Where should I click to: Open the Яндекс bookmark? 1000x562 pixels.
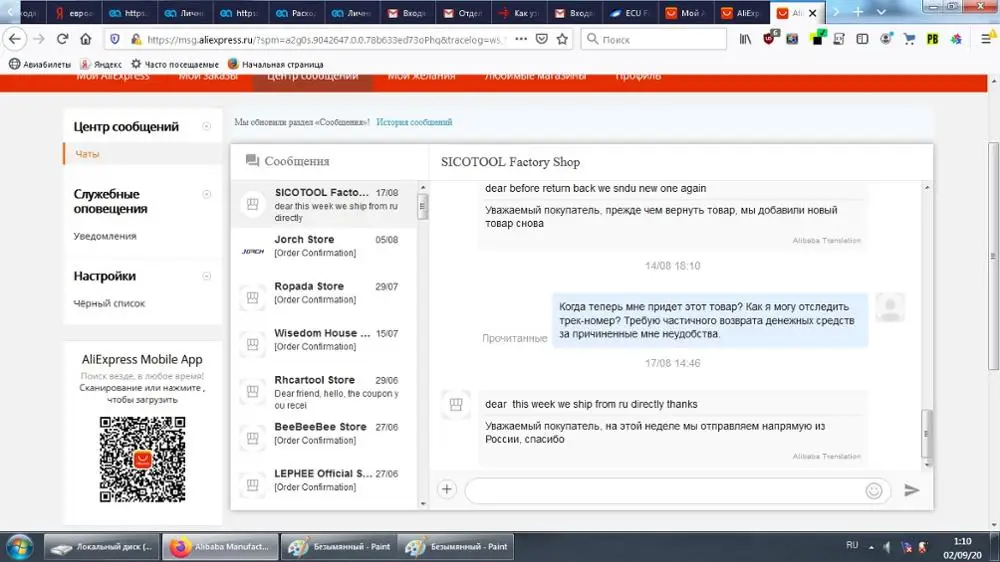point(101,64)
